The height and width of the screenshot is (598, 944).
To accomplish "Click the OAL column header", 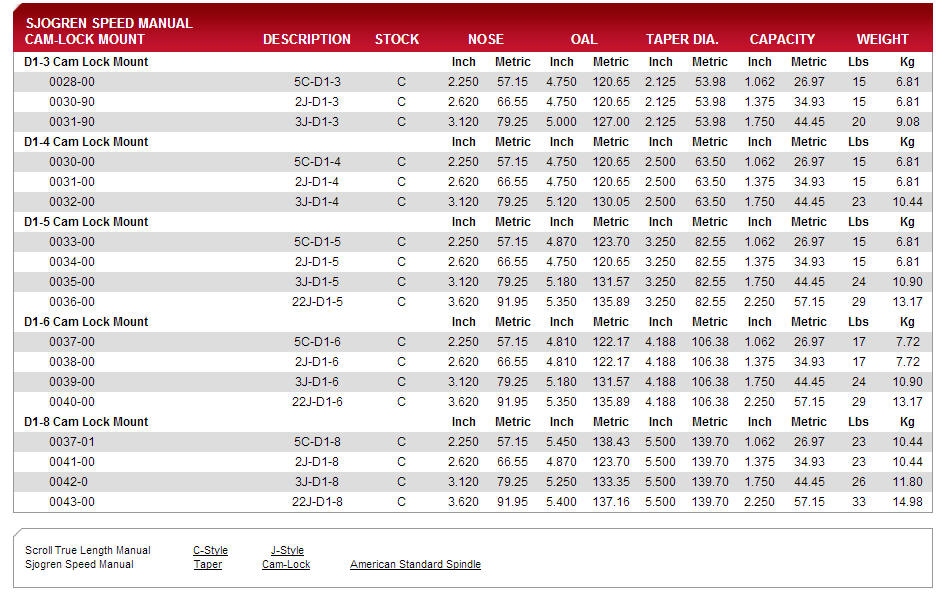I will tap(584, 39).
